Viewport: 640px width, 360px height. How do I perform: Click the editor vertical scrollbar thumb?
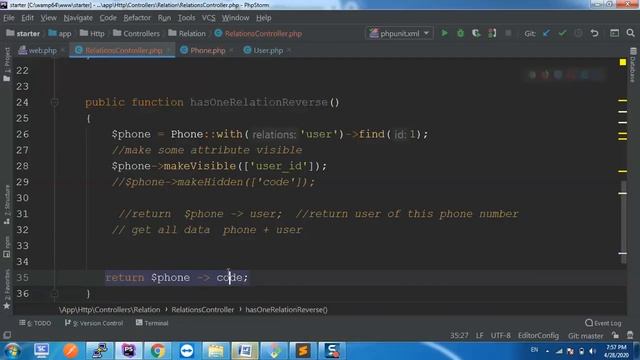point(623,222)
